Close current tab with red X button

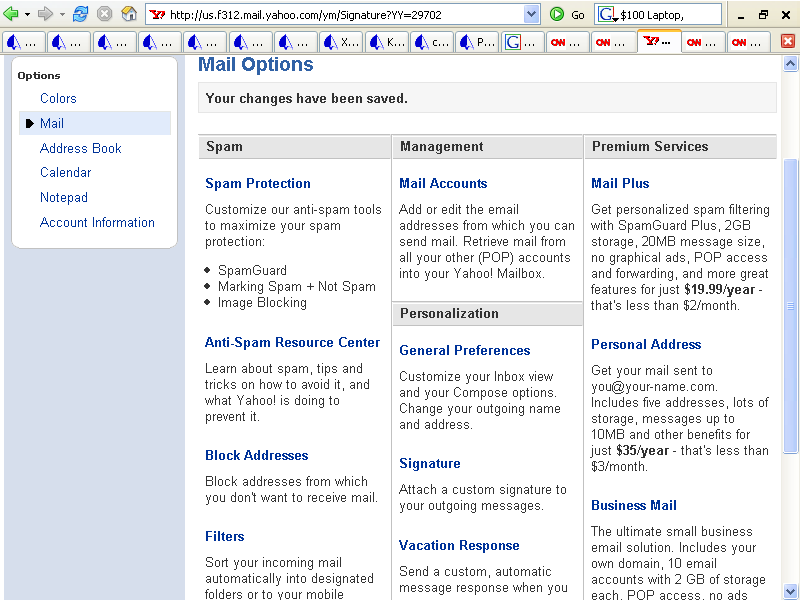click(x=788, y=41)
